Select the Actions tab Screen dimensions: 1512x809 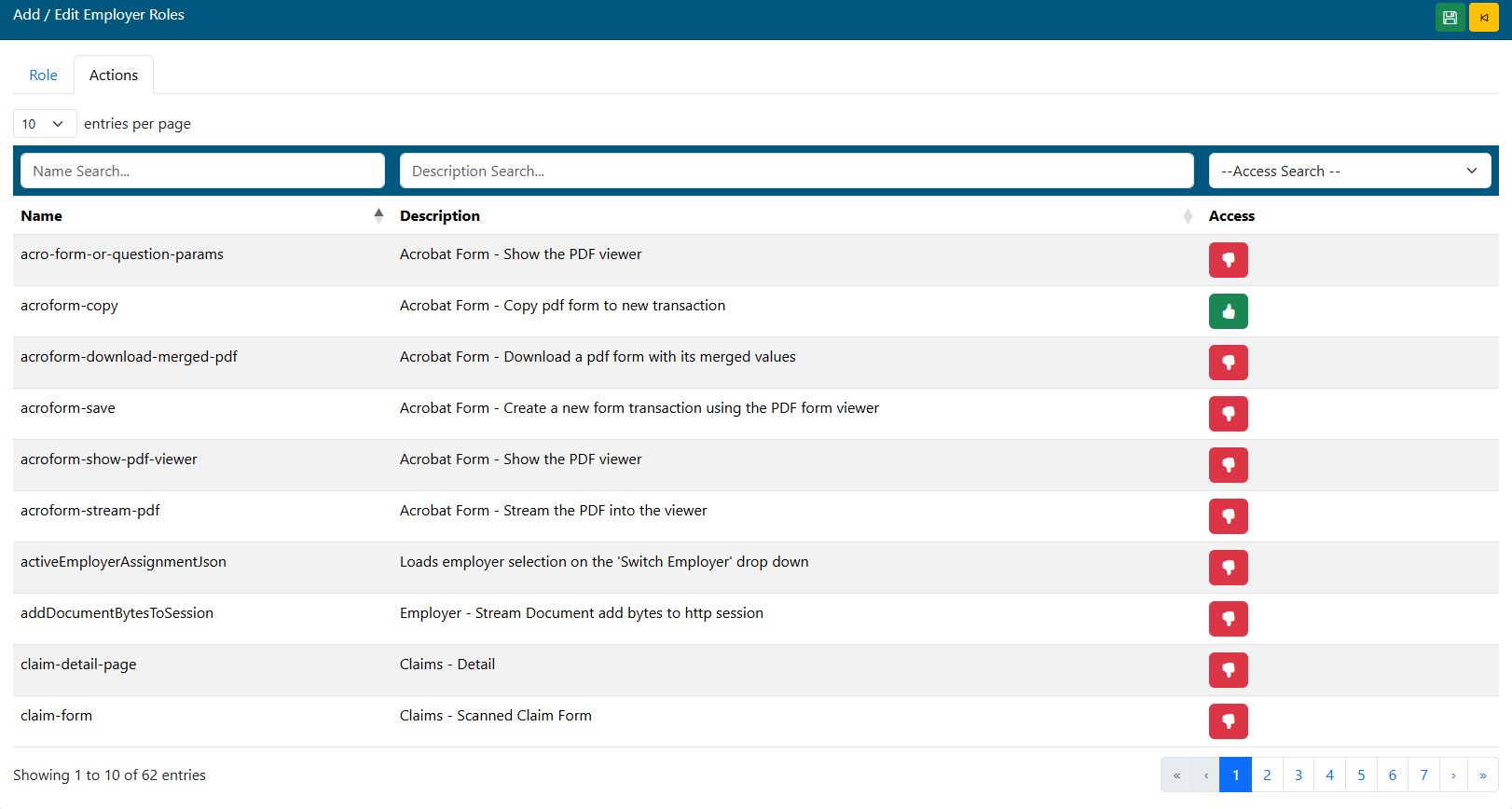tap(114, 75)
